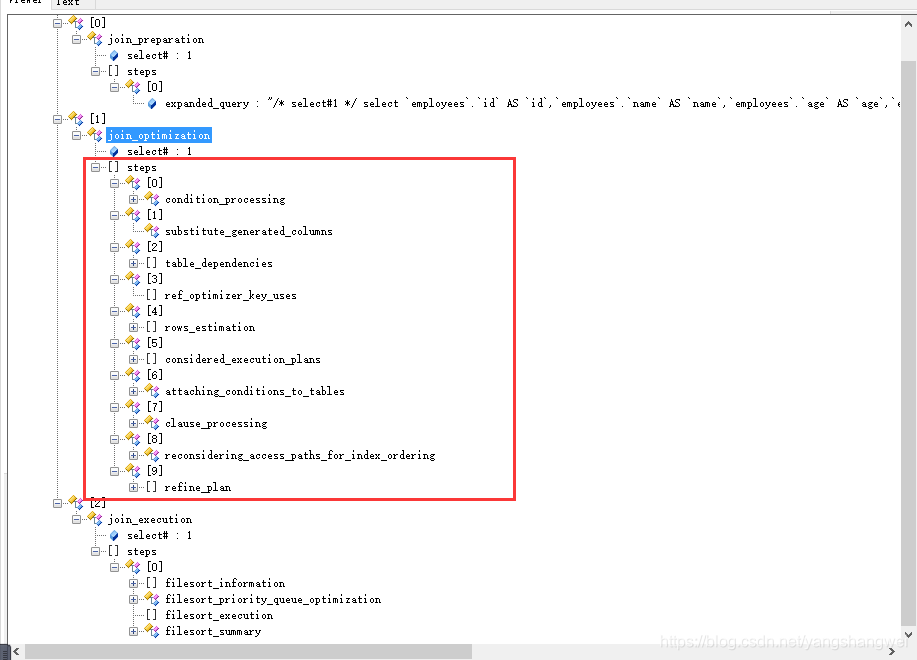Screen dimensions: 917x660
Task: Expand the filesort_information array node
Action: (x=134, y=583)
